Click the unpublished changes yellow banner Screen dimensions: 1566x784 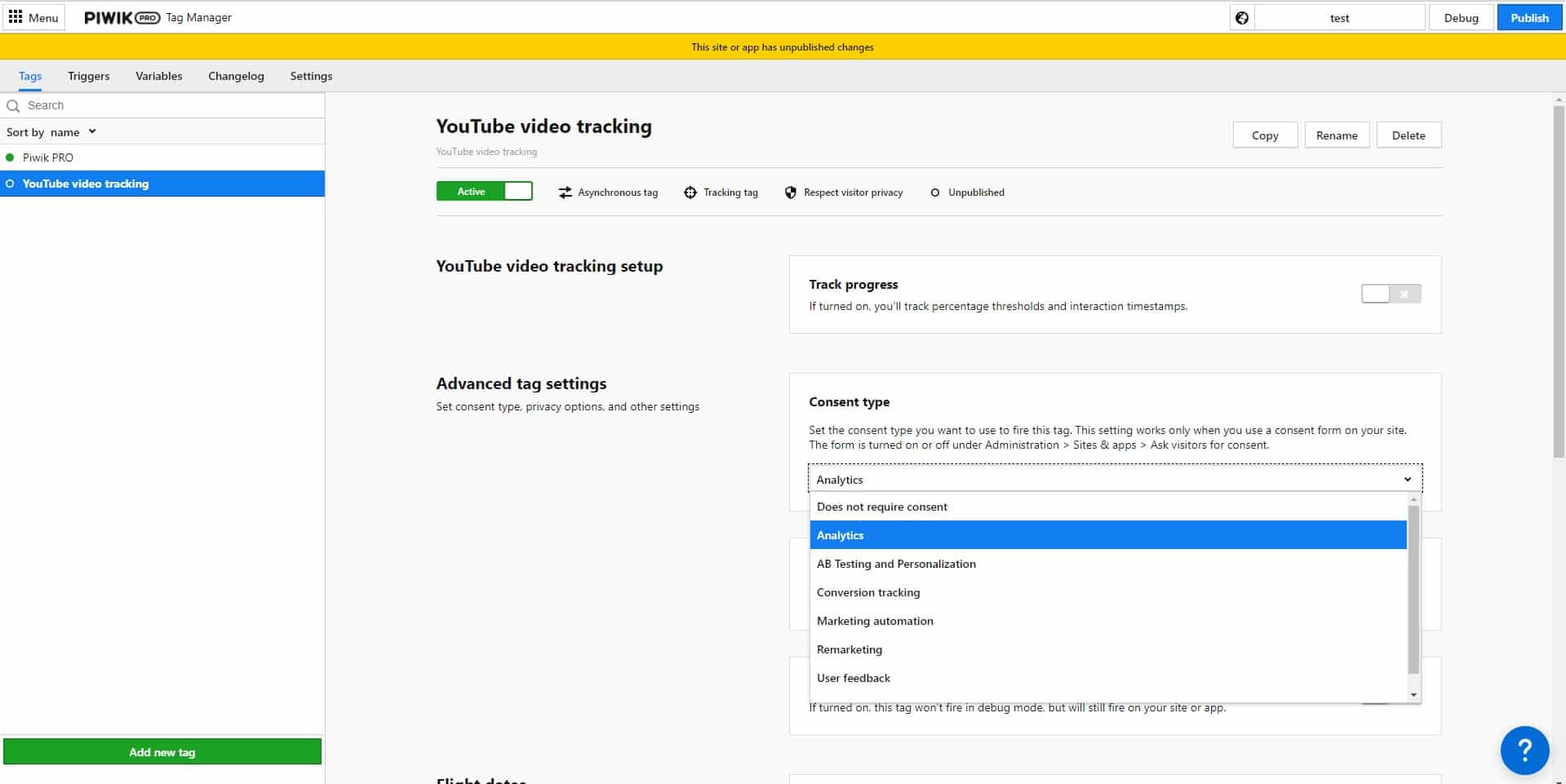(x=783, y=47)
